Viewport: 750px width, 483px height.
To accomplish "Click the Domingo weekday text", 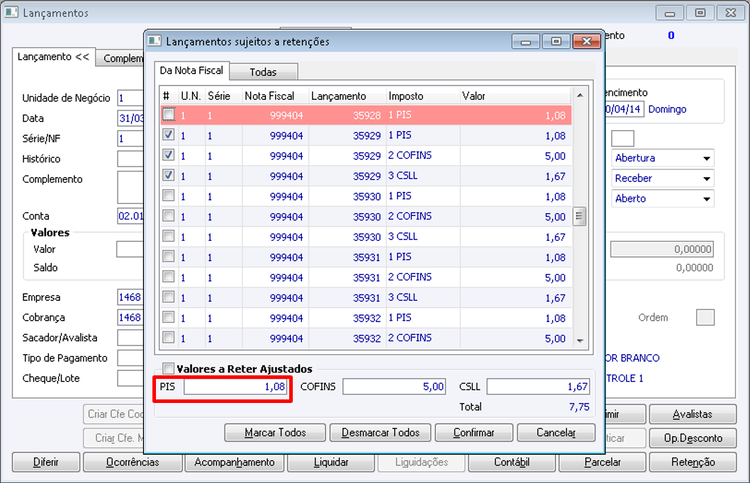I will coord(667,109).
